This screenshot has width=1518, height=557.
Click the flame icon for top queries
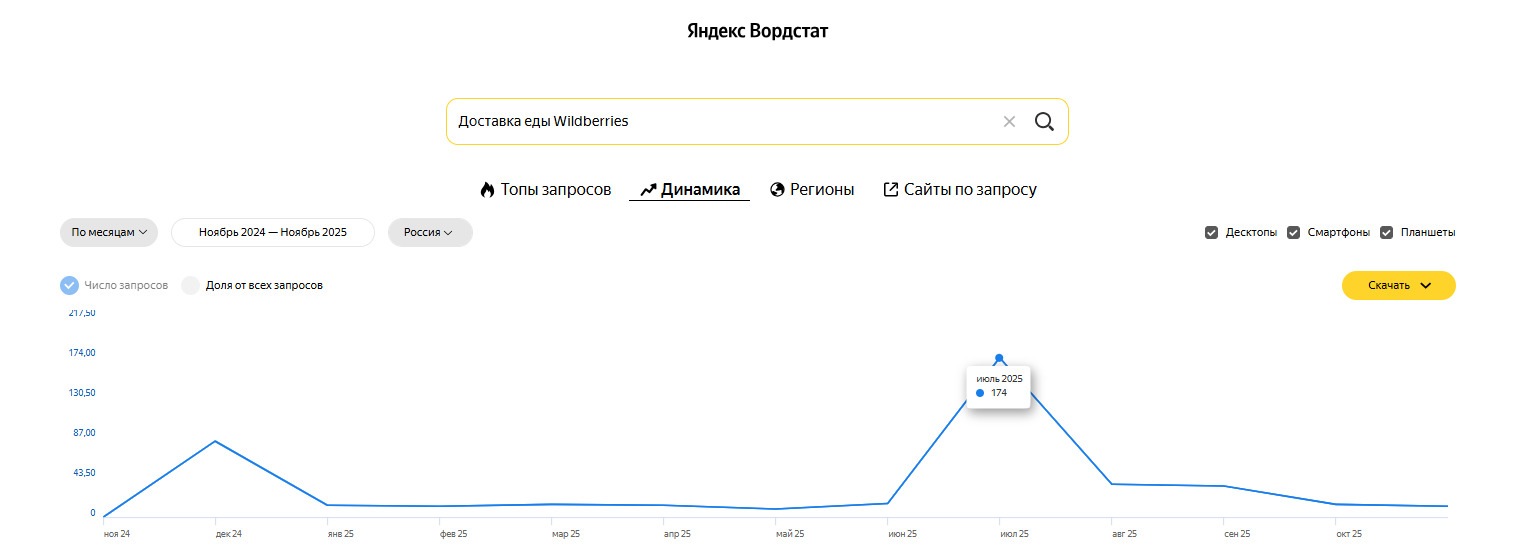(487, 190)
